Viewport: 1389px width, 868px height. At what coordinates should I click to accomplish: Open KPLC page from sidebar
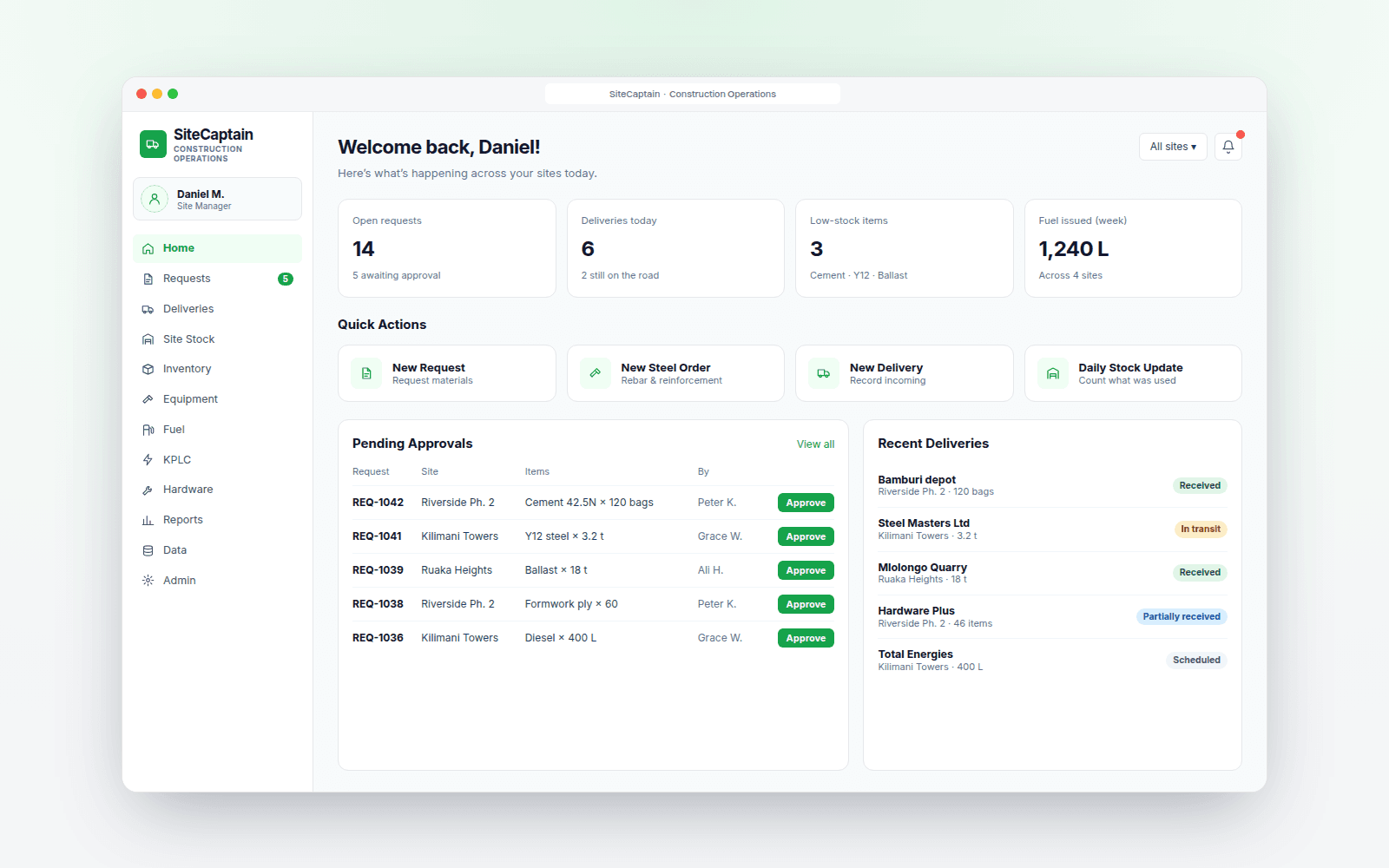(x=217, y=460)
